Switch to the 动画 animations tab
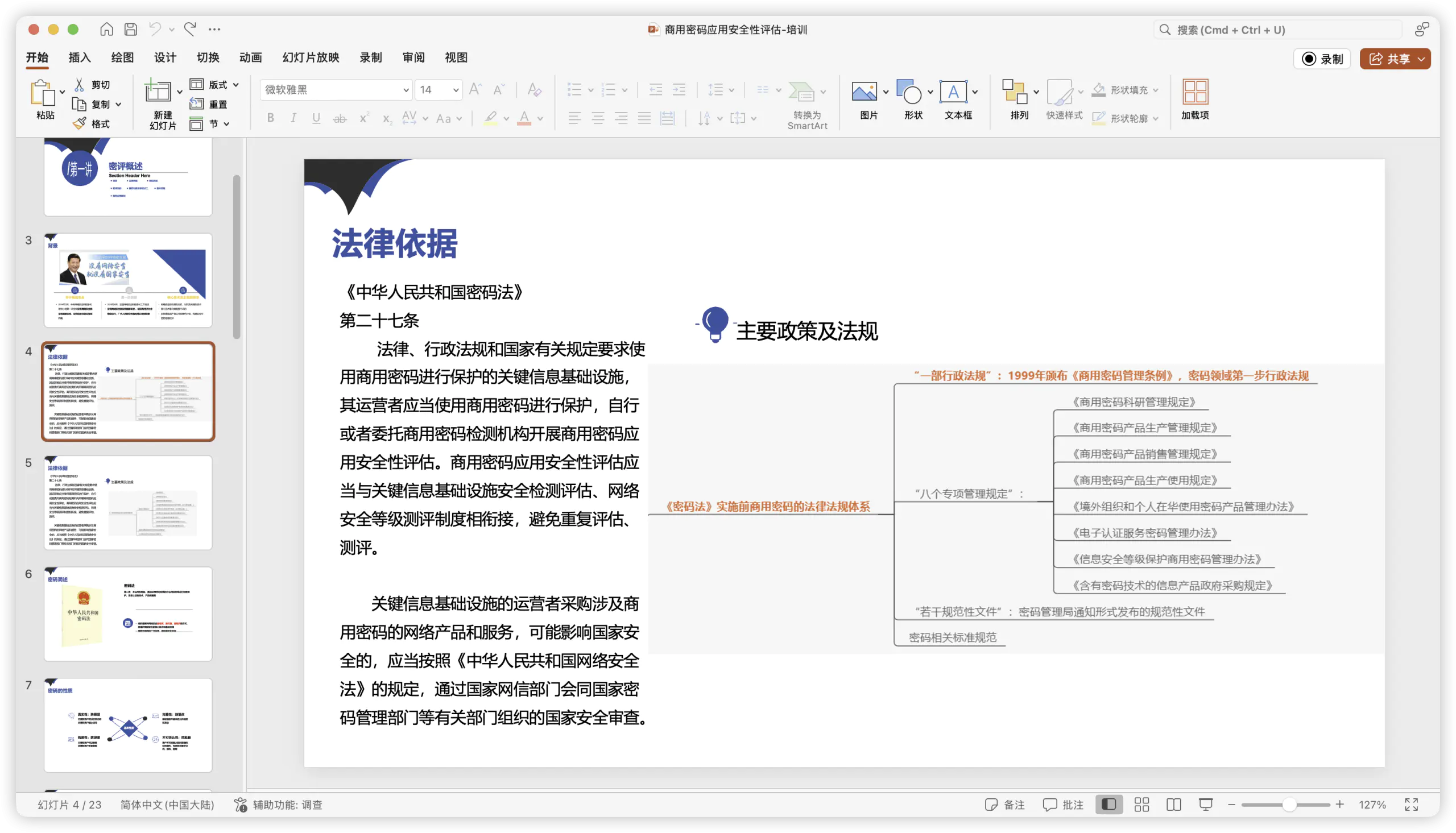Viewport: 1456px width, 833px height. point(251,57)
